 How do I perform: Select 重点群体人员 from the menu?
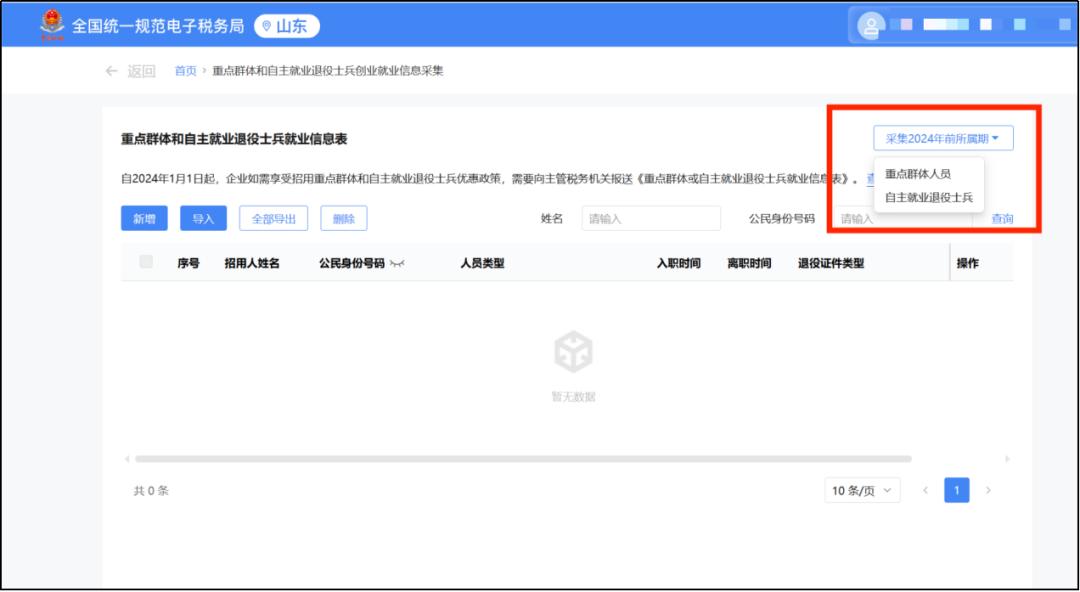point(917,174)
